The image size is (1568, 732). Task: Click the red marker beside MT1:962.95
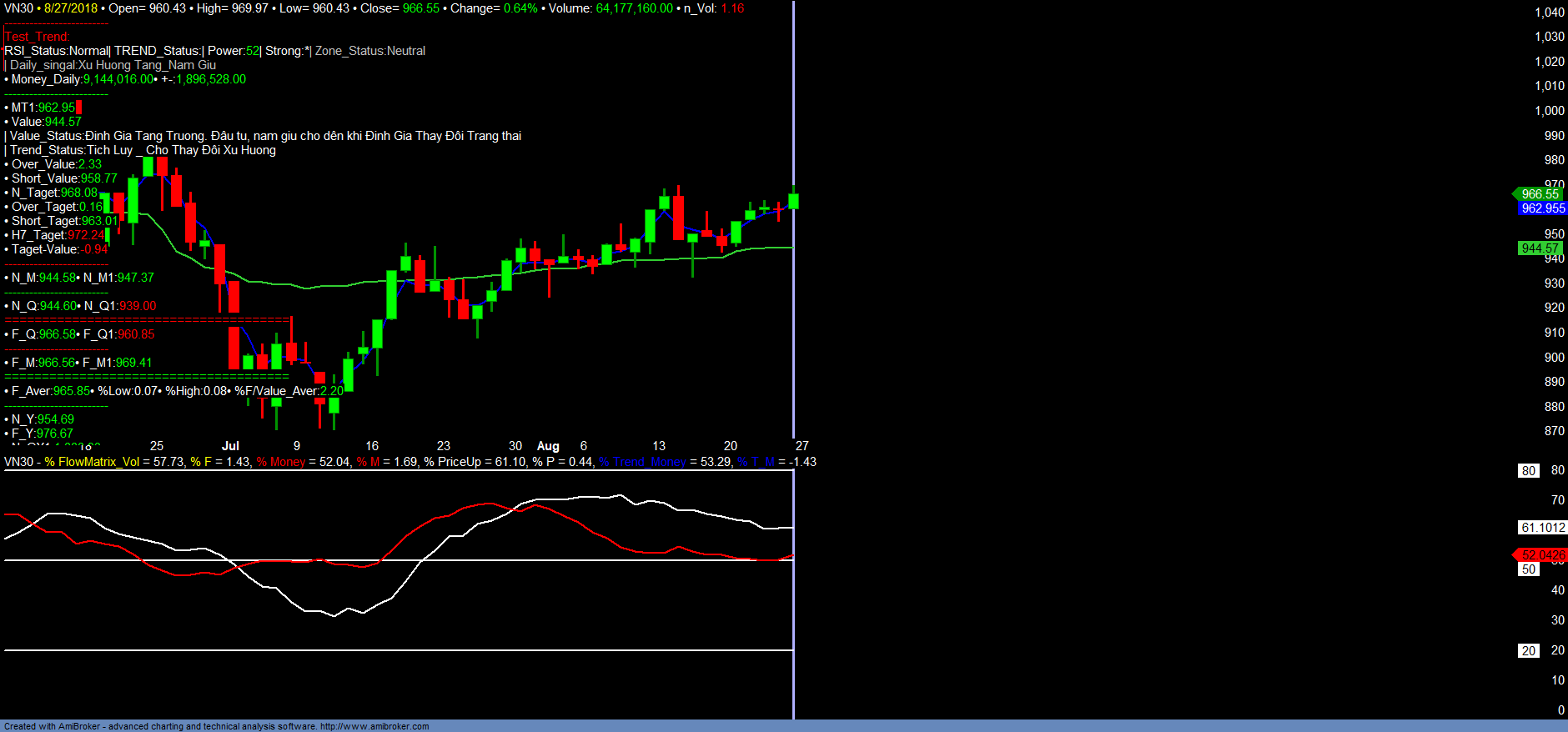[x=78, y=108]
